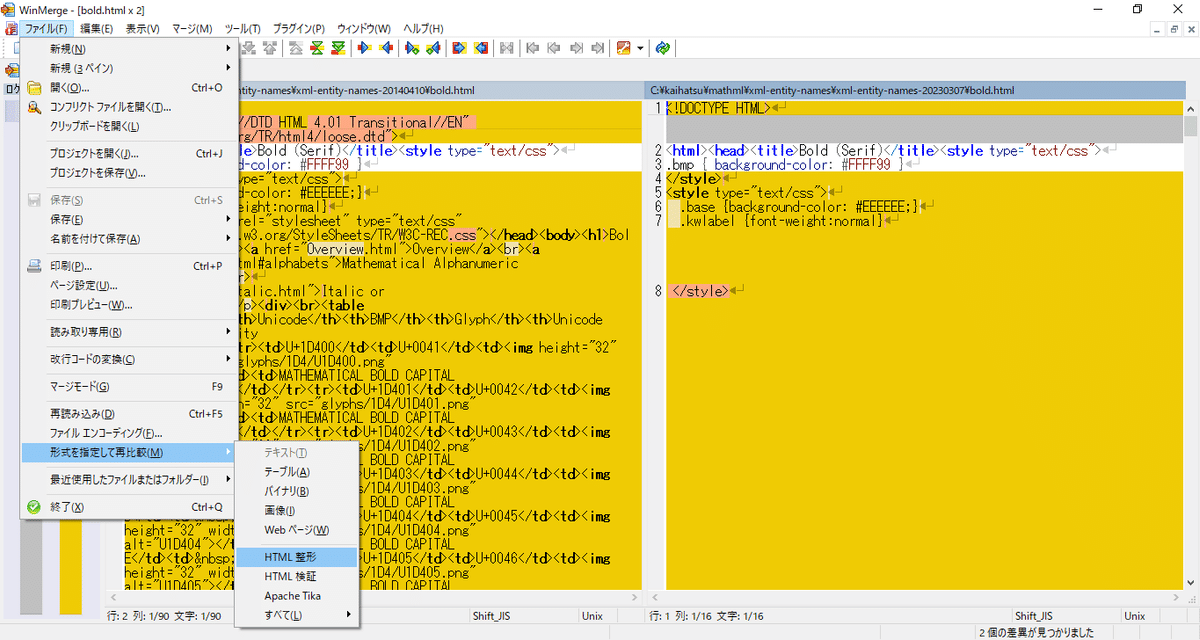Image resolution: width=1200 pixels, height=640 pixels.
Task: Click the copy left toolbar icon
Action: [386, 48]
